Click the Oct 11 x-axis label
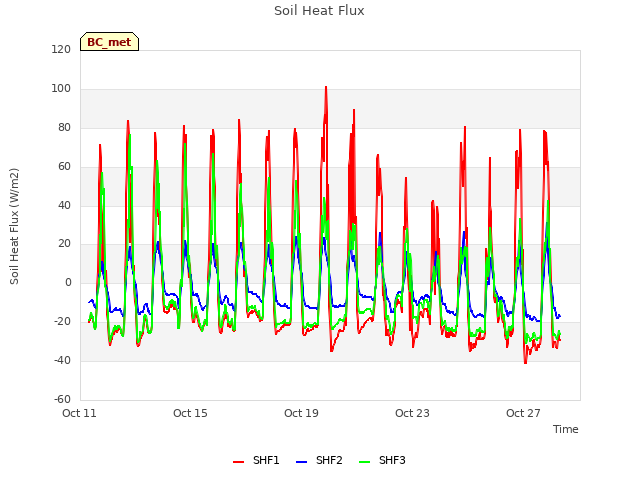This screenshot has height=480, width=640. [79, 413]
